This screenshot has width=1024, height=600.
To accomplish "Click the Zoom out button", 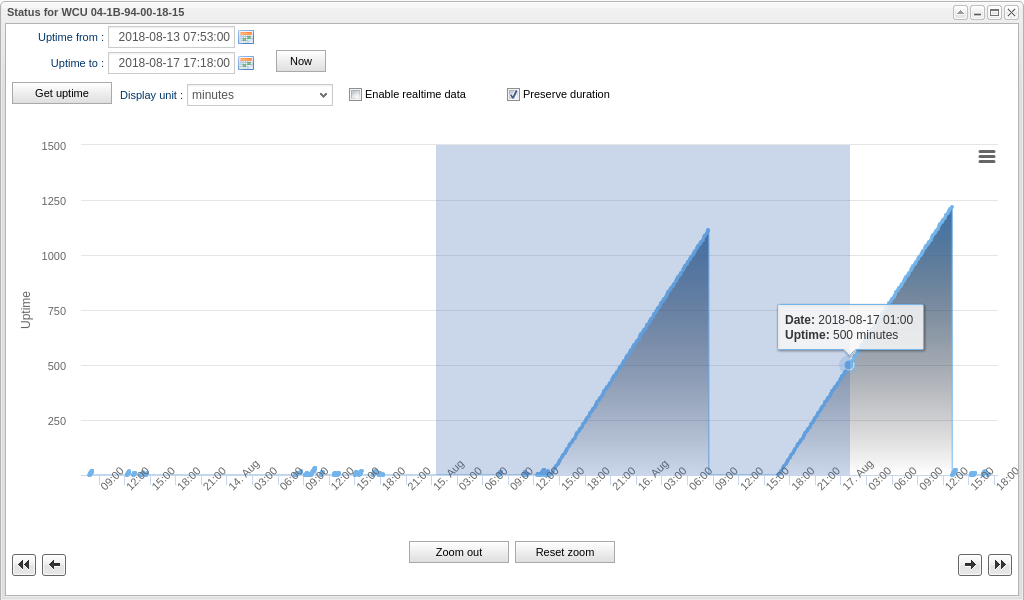I will (459, 552).
